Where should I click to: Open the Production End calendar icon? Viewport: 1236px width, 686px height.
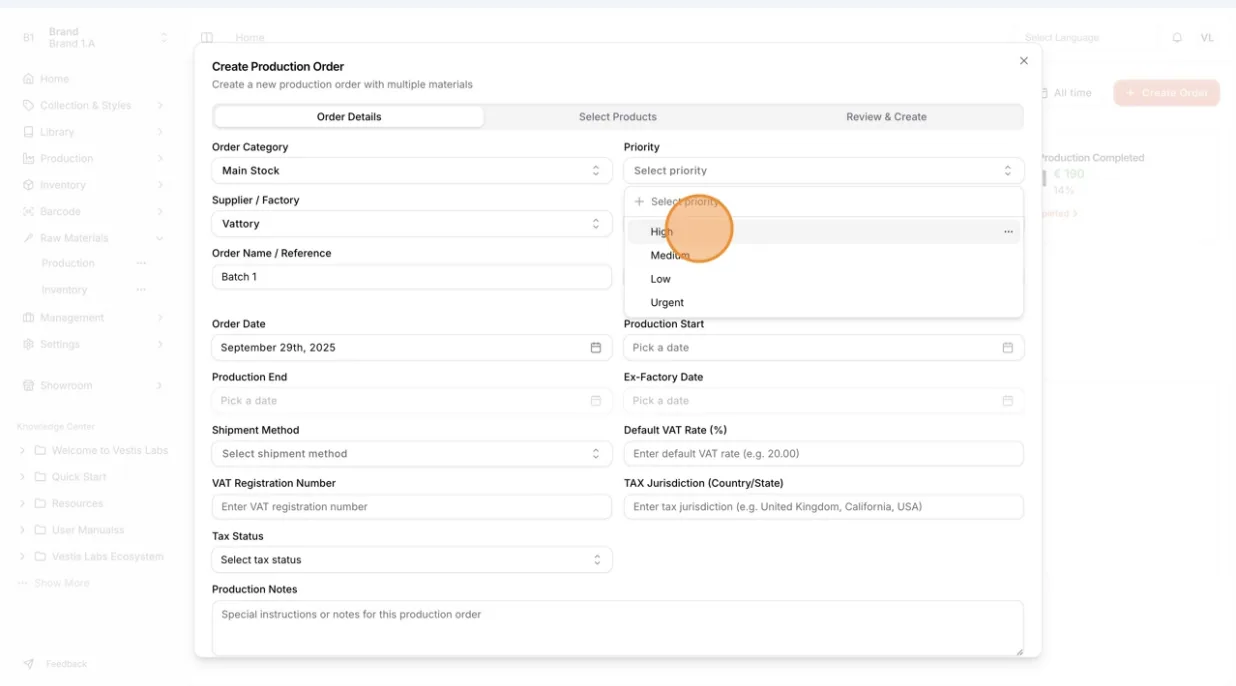(596, 401)
